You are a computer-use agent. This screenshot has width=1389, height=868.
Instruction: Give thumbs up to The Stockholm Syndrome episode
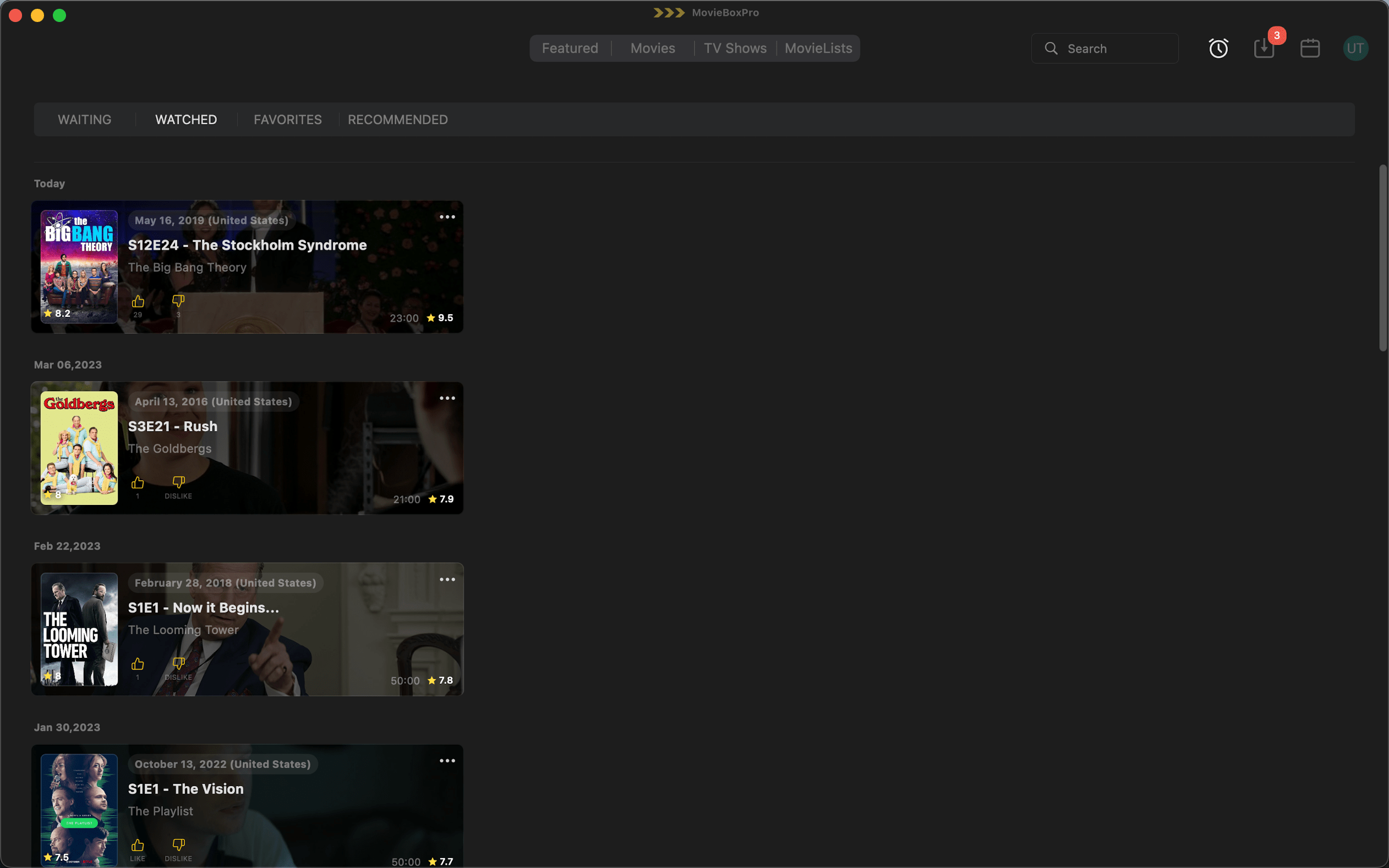(x=138, y=301)
